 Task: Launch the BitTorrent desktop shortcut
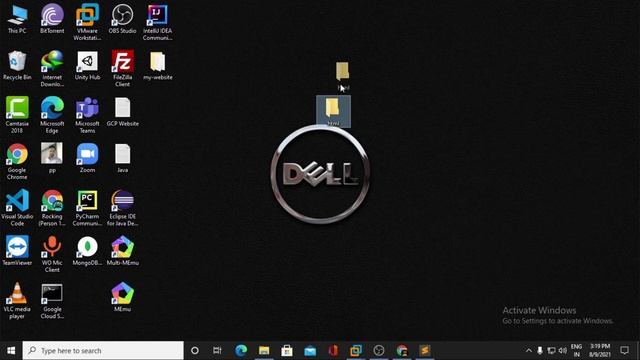pos(52,19)
